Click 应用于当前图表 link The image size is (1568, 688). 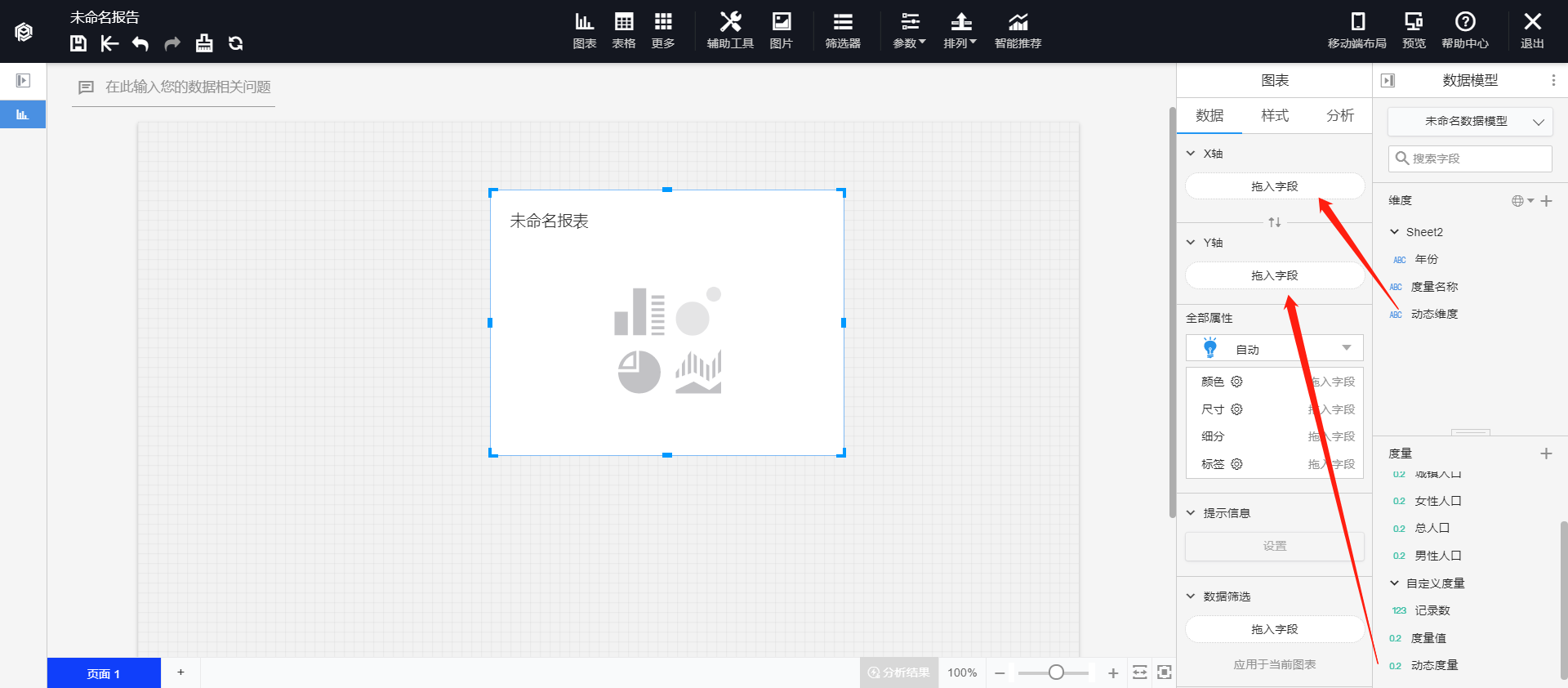click(x=1274, y=664)
